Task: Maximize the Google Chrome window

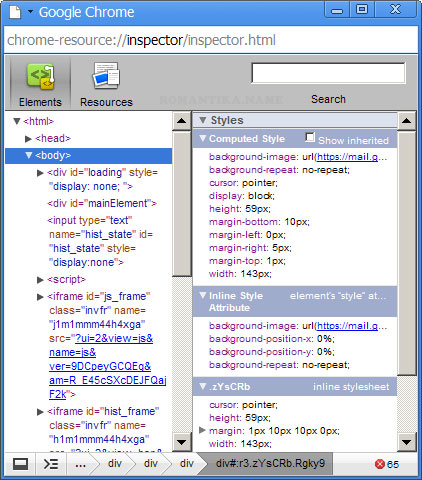Action: 362,9
